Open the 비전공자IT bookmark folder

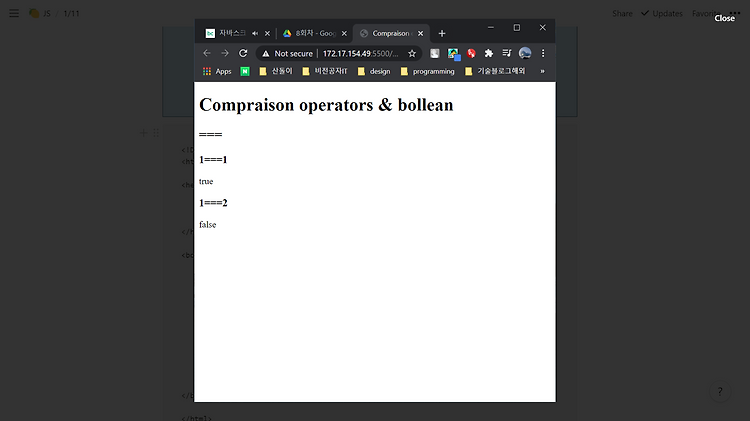325,71
